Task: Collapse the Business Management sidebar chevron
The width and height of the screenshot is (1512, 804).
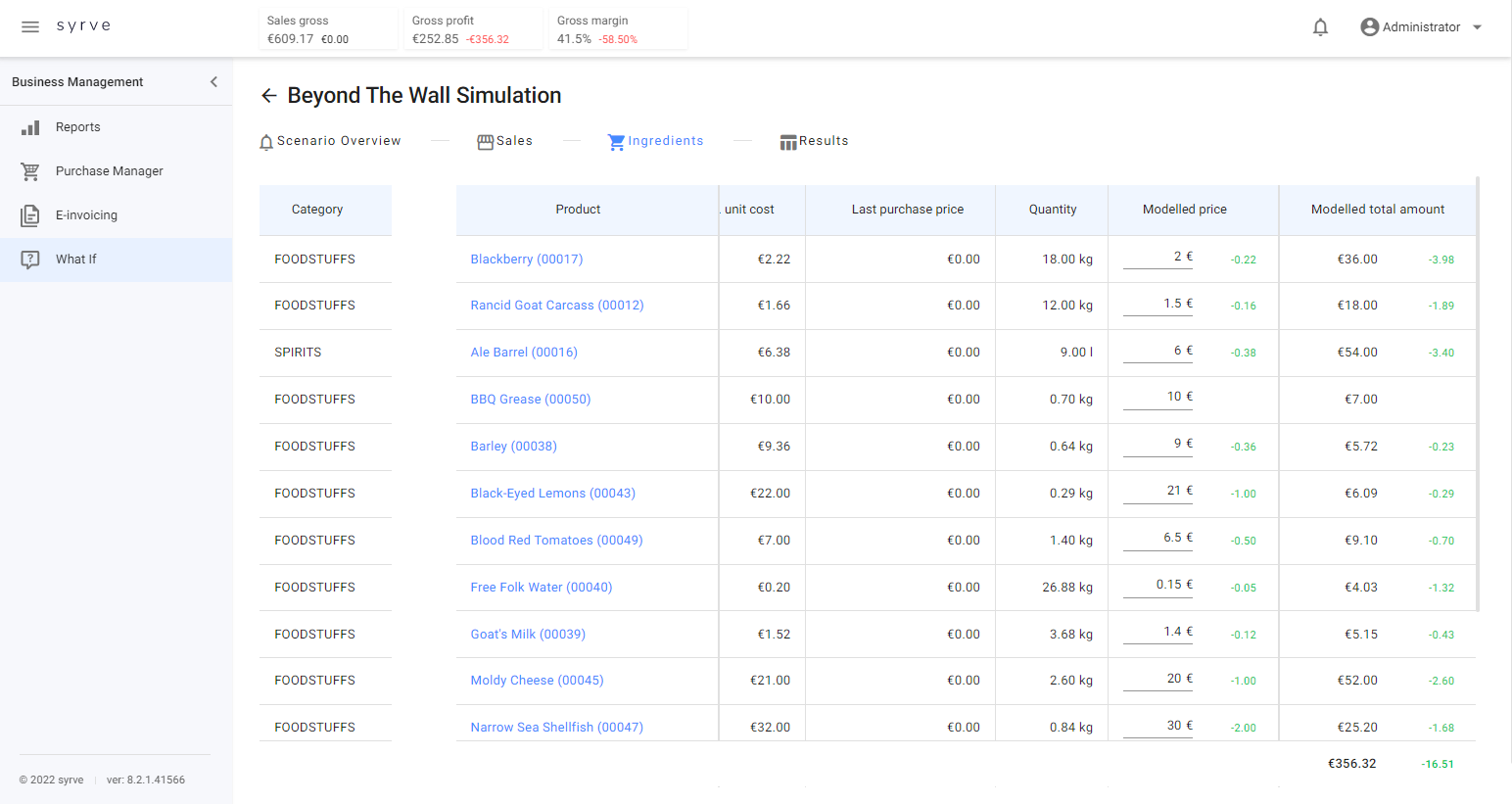Action: tap(213, 82)
